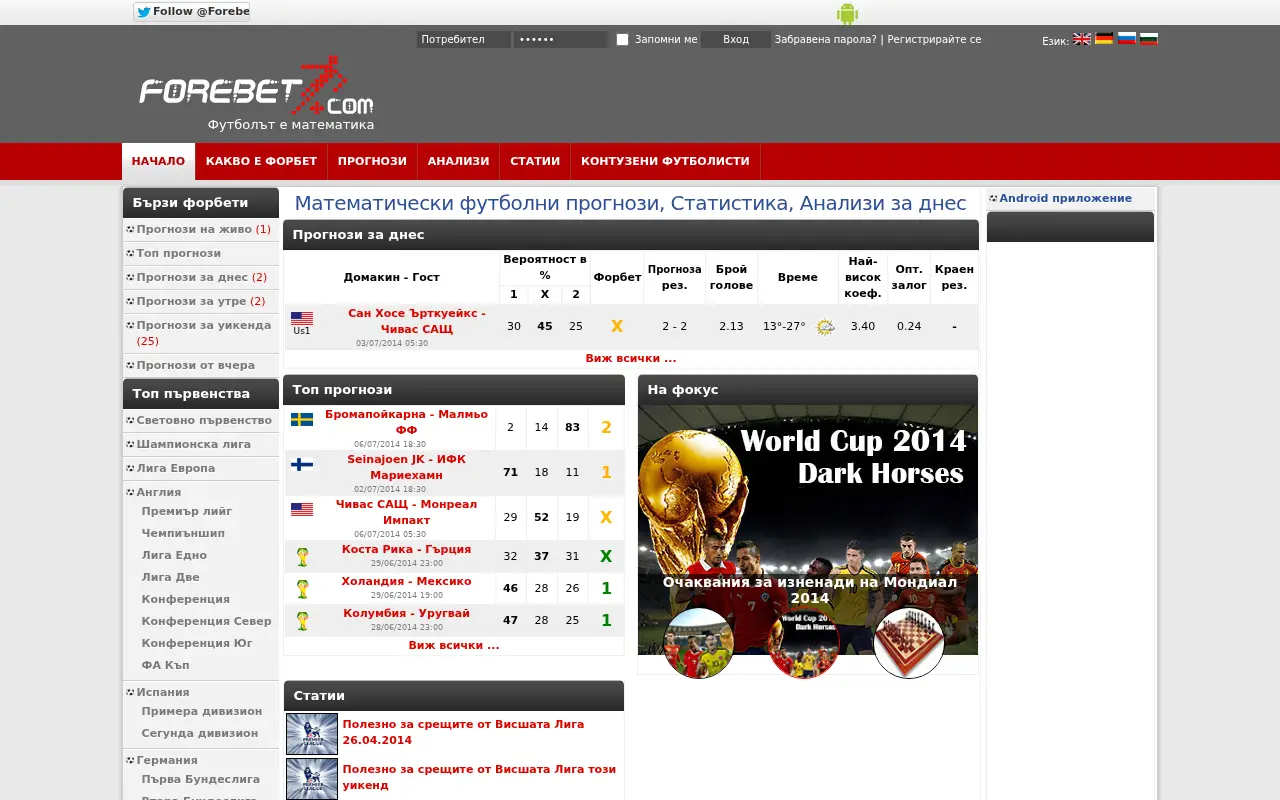This screenshot has height=800, width=1280.
Task: Switch language using the Russian flag
Action: point(1126,39)
